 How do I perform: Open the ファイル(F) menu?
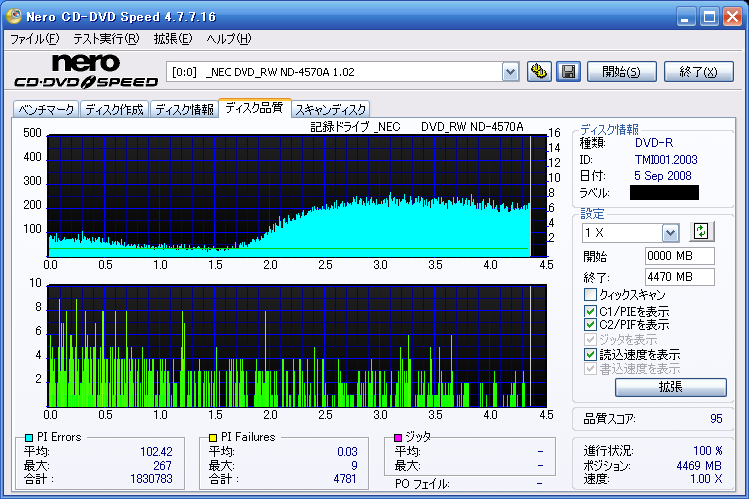[x=34, y=39]
